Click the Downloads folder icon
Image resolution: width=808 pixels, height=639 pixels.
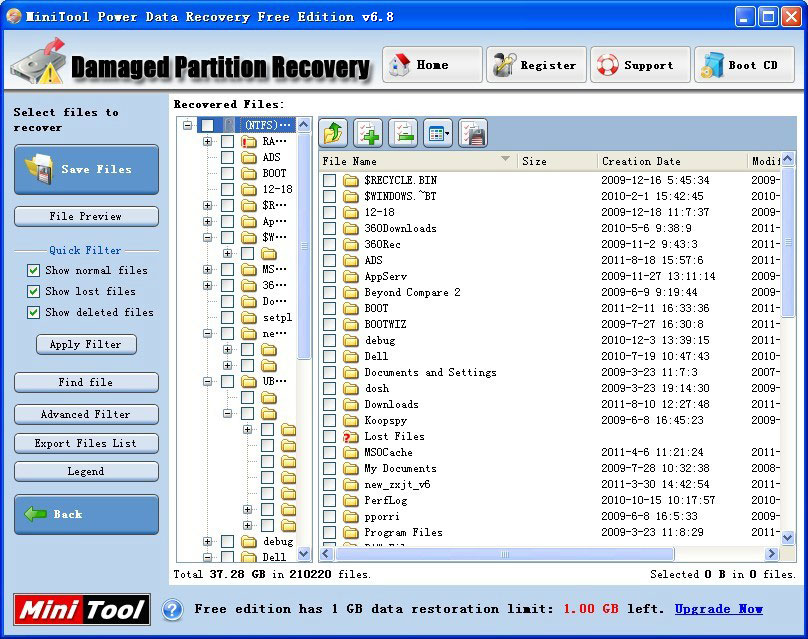click(x=351, y=405)
